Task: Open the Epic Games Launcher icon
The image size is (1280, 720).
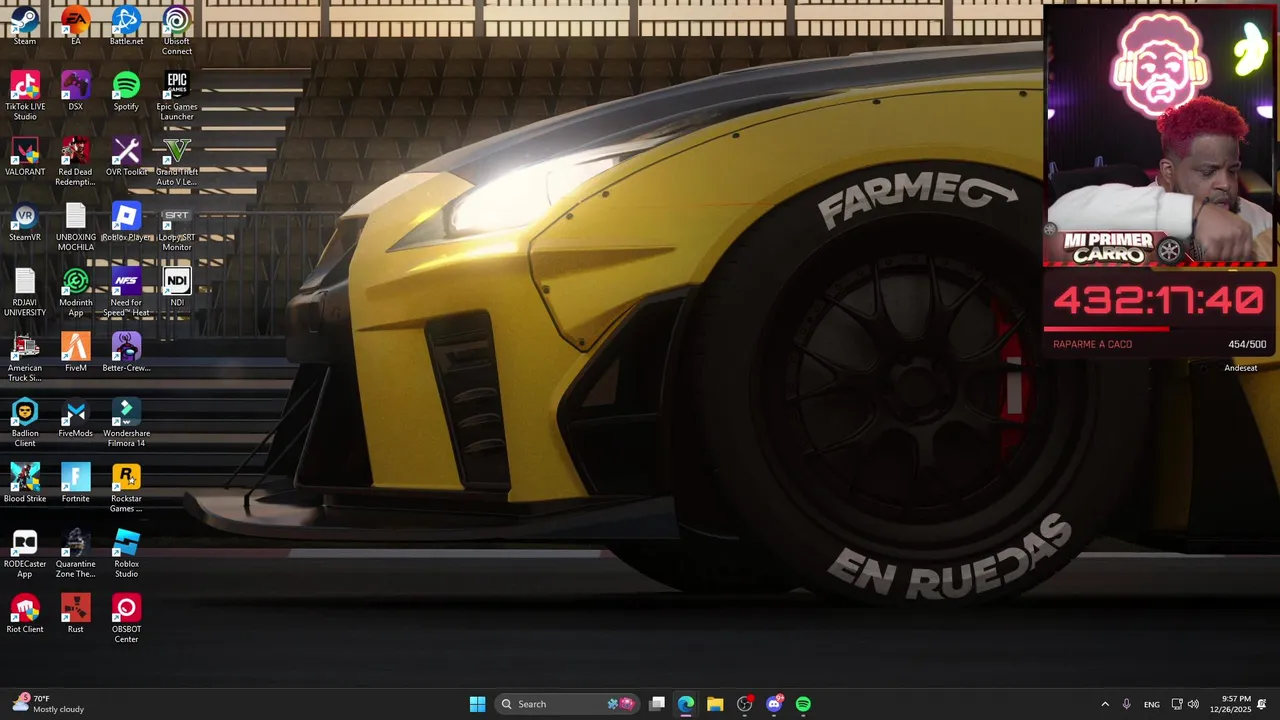Action: [177, 96]
